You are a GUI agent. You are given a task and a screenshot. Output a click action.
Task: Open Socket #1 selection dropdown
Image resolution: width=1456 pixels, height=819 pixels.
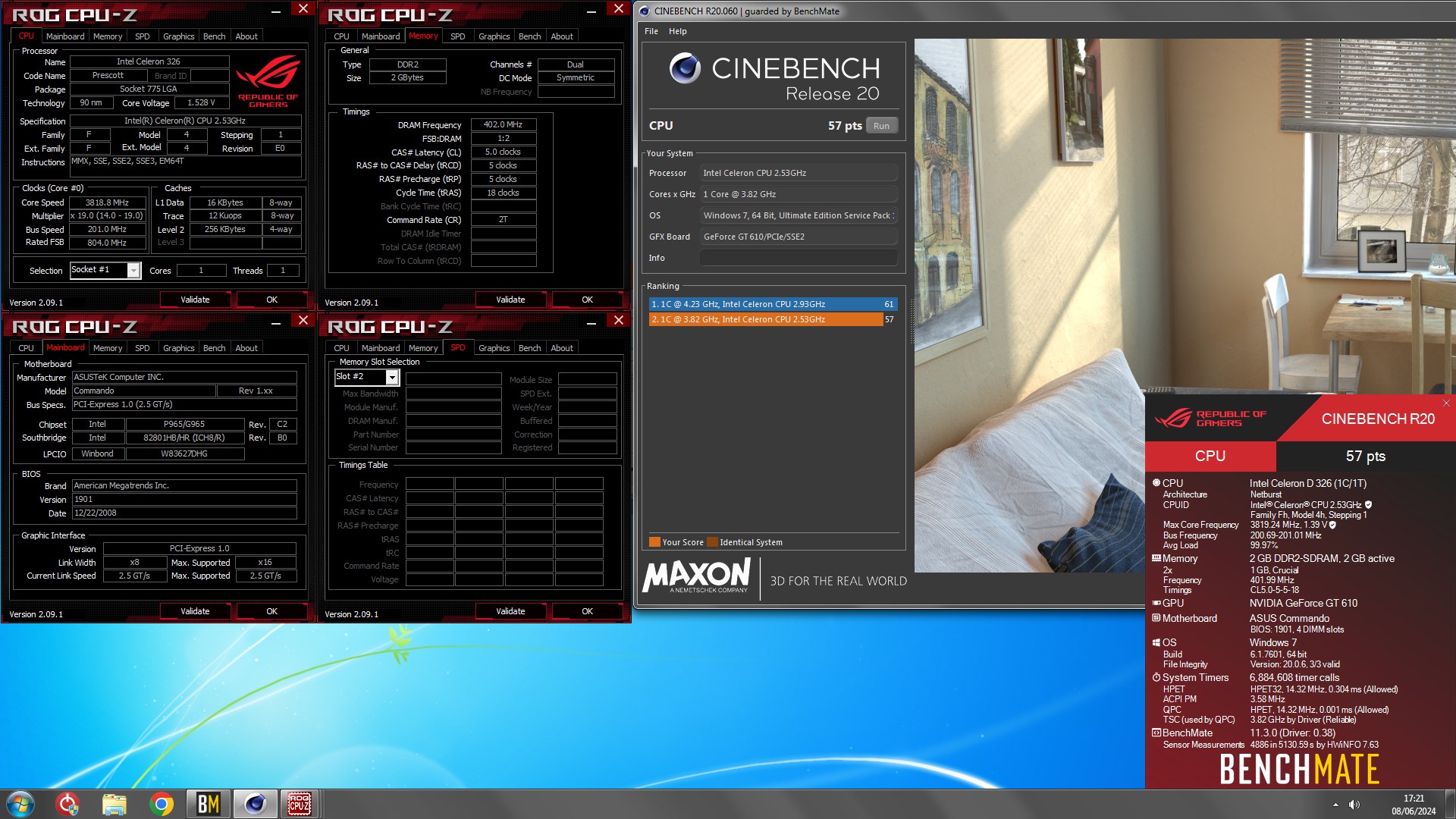click(x=133, y=270)
